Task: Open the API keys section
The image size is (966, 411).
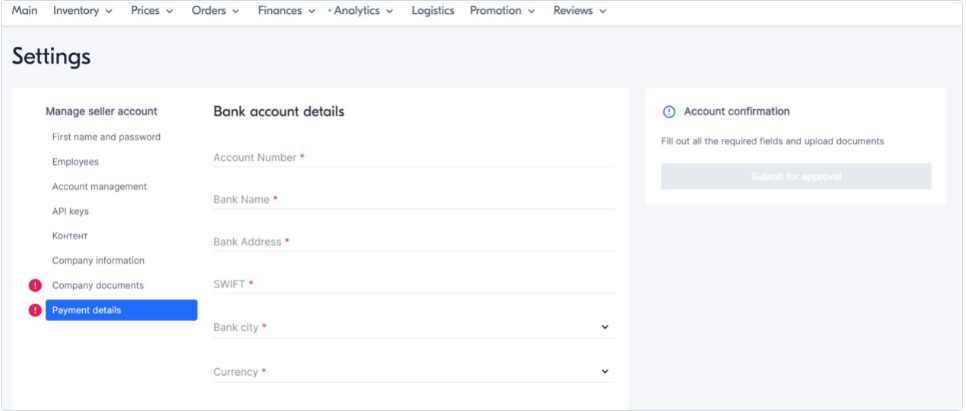Action: [72, 211]
